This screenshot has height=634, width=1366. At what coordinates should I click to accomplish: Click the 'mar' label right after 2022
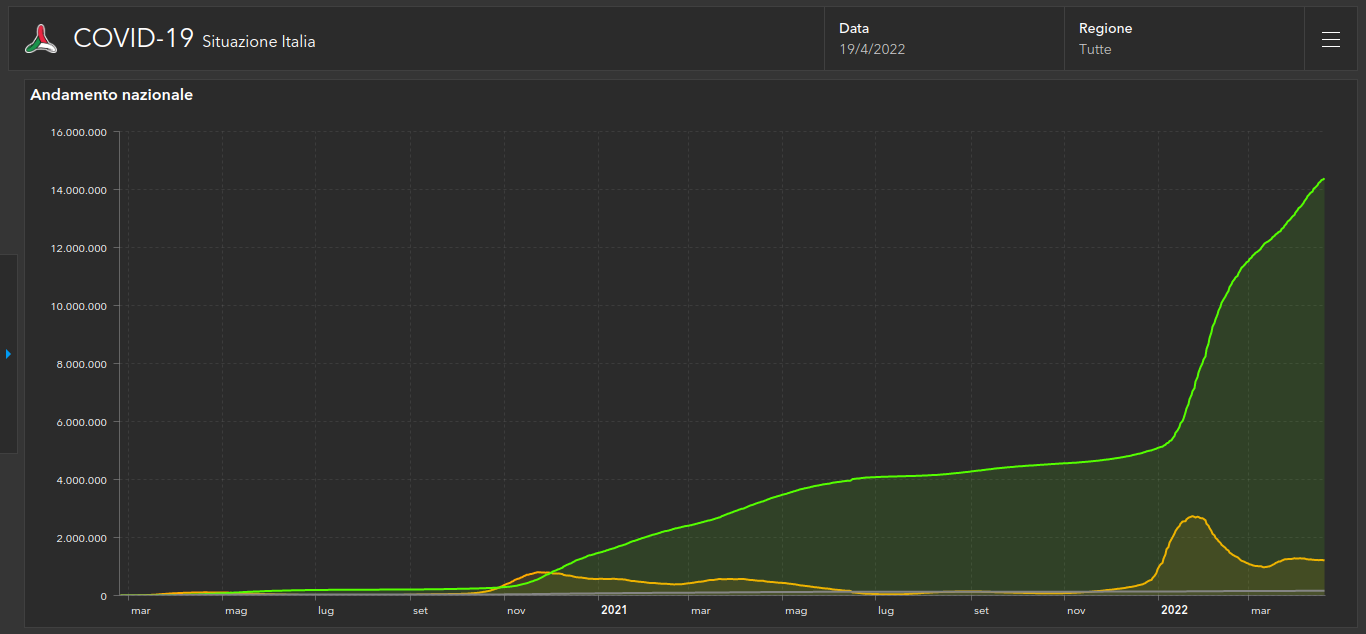1258,609
